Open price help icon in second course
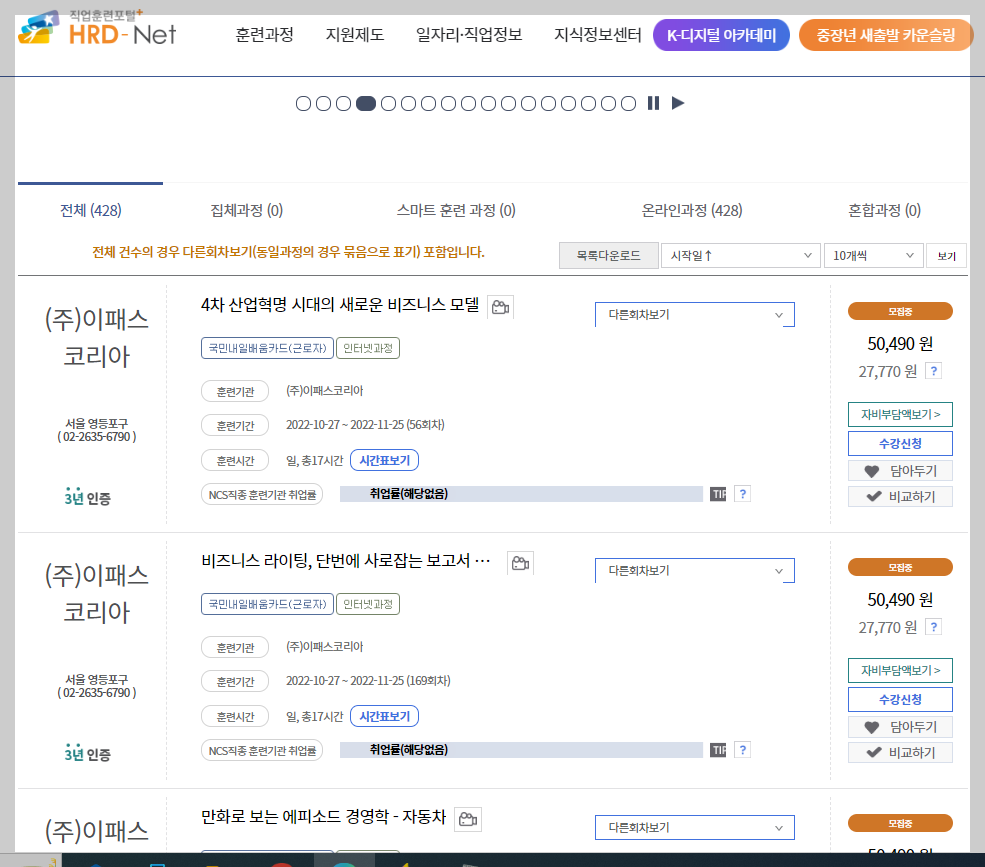Image resolution: width=985 pixels, height=867 pixels. pos(933,626)
